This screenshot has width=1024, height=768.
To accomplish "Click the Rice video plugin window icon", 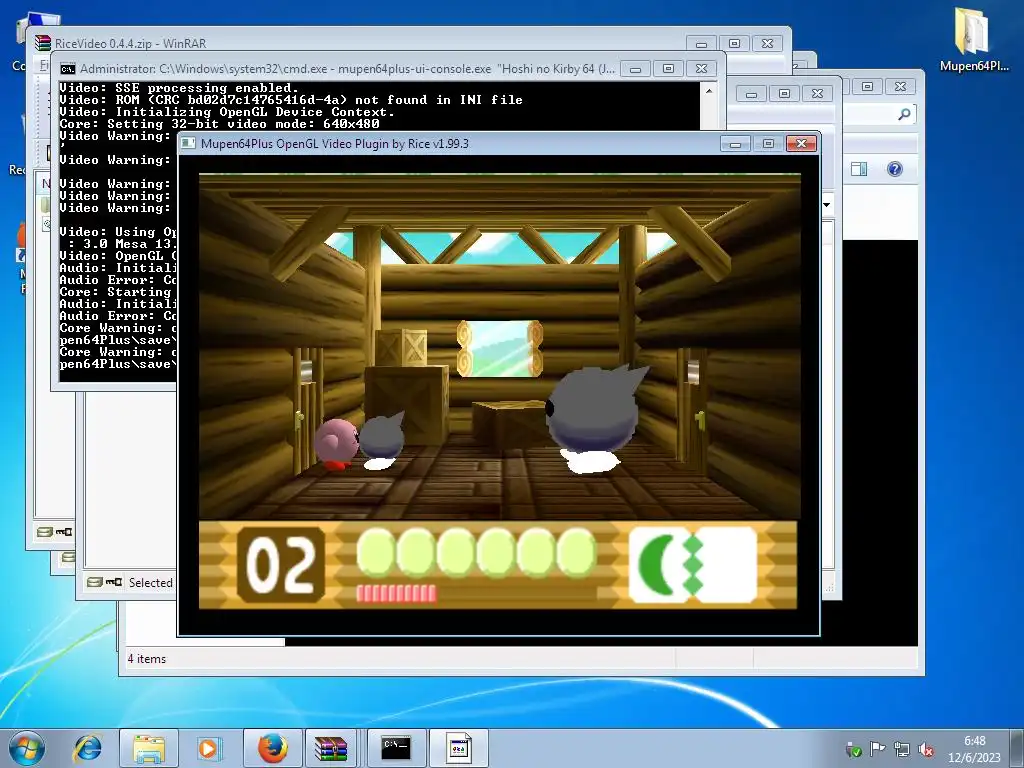I will pyautogui.click(x=188, y=143).
